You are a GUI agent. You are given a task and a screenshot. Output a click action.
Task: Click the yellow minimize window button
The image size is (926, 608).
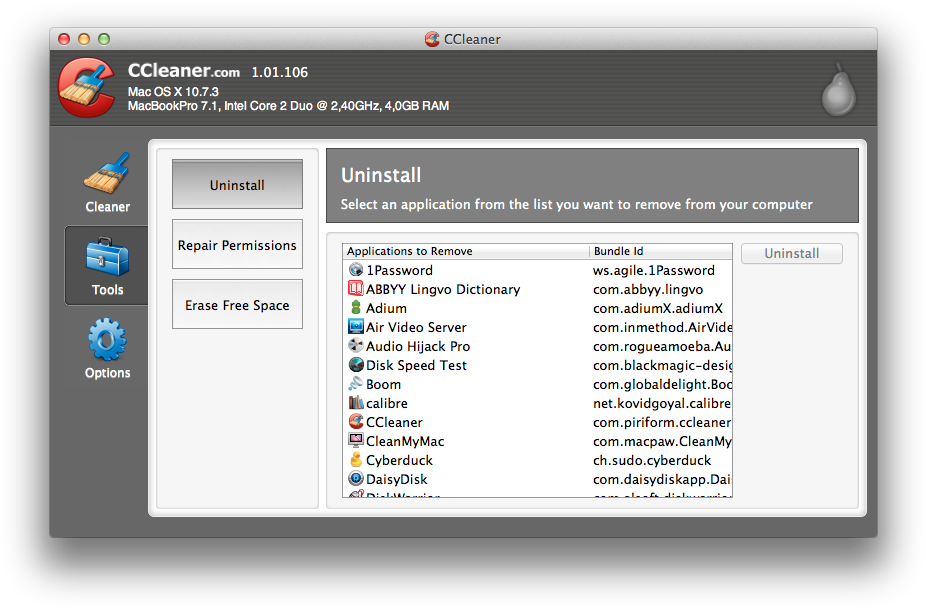tap(84, 39)
